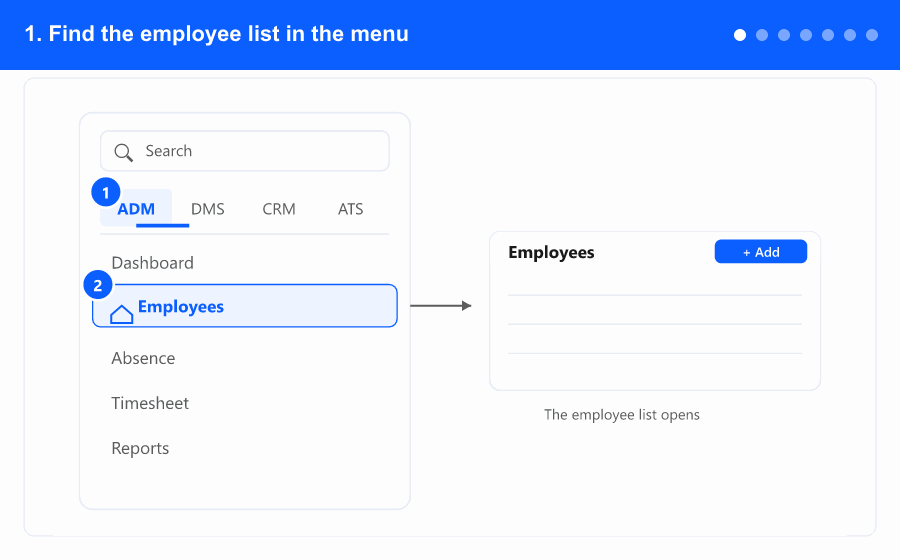Image resolution: width=900 pixels, height=560 pixels.
Task: Click the title 'Find the employee list in the menu'
Action: (228, 34)
